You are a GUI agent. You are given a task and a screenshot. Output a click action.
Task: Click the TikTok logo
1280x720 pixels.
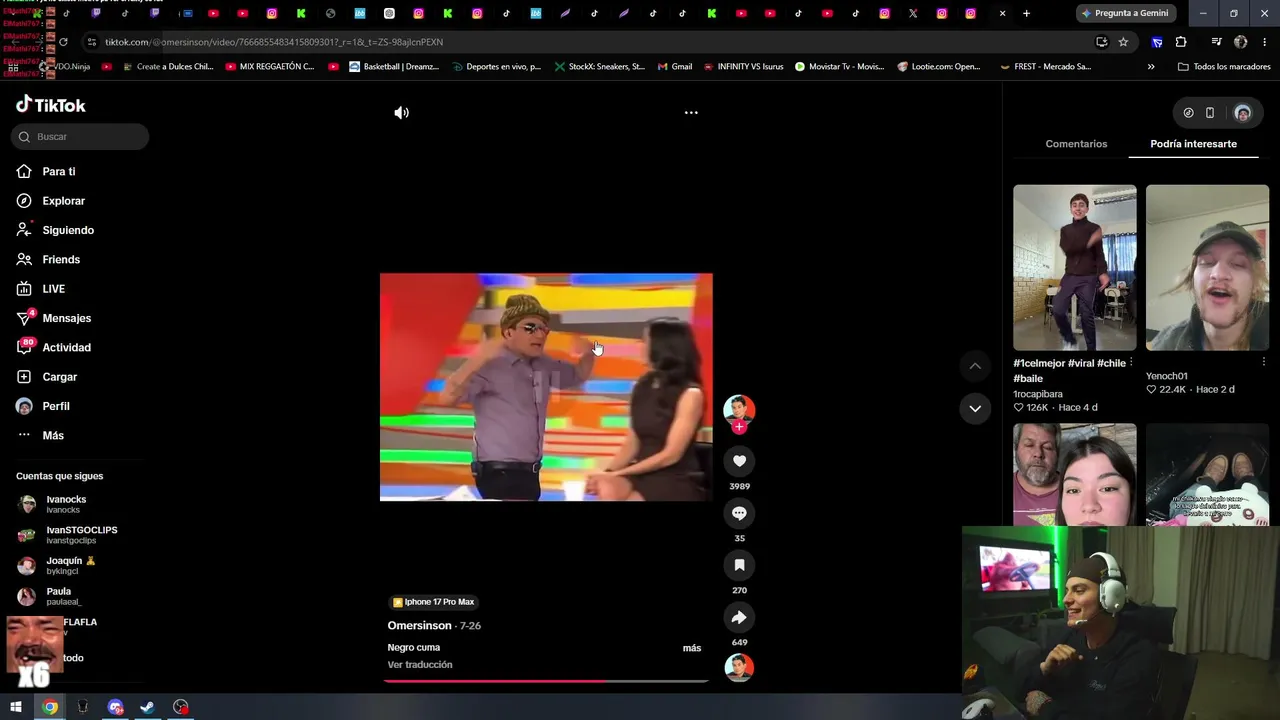coord(51,105)
